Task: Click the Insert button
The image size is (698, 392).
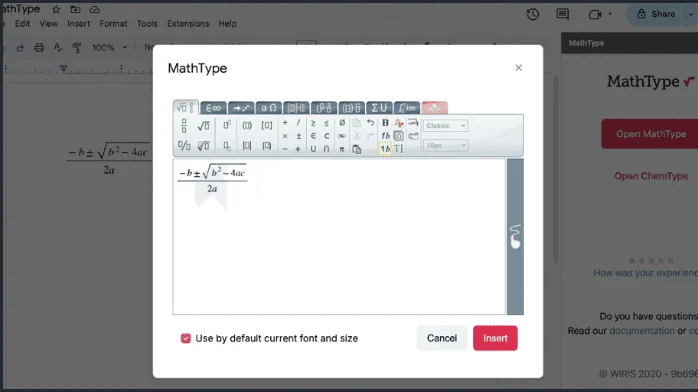Action: pos(495,338)
